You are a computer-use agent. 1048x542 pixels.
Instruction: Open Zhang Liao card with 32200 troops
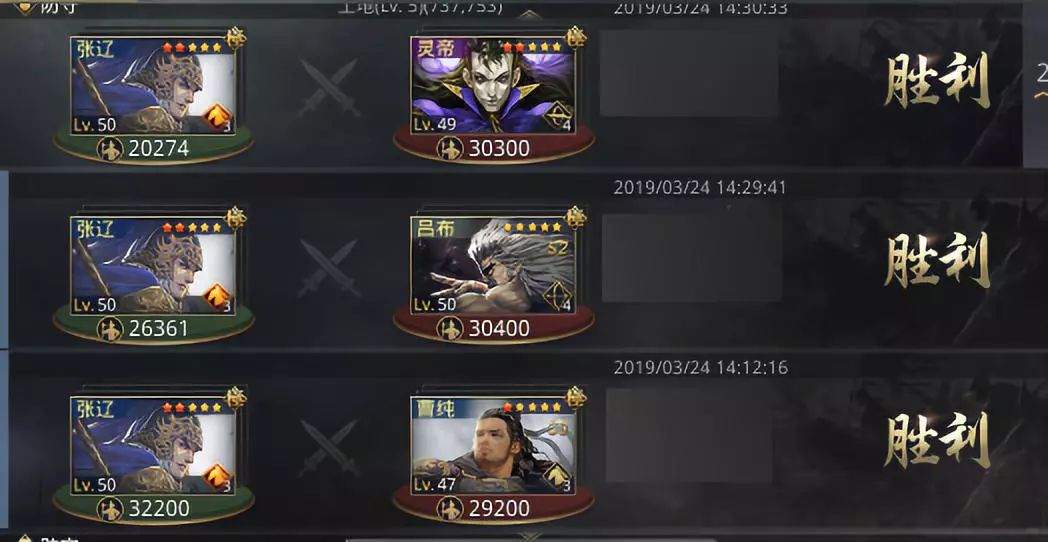tap(153, 445)
